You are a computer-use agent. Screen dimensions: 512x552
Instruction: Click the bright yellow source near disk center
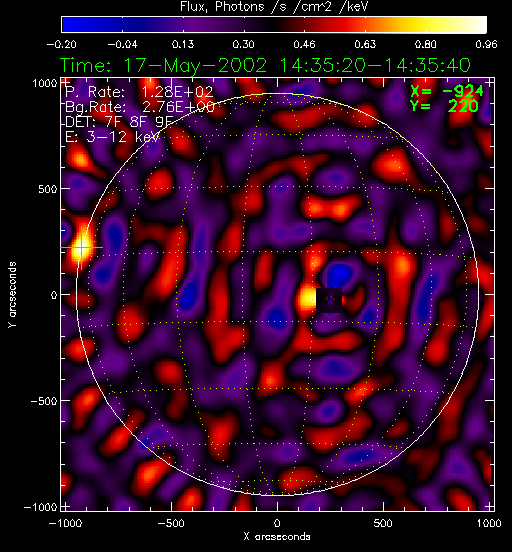click(x=307, y=299)
